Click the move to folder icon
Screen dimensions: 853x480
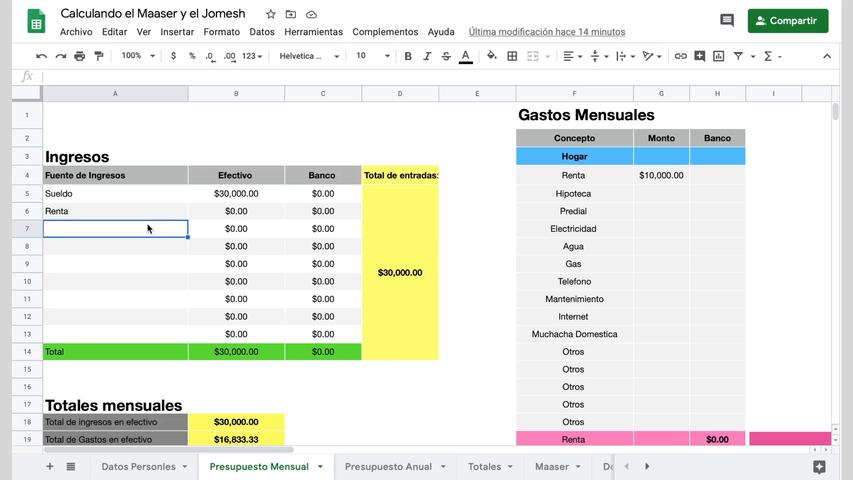pyautogui.click(x=291, y=14)
